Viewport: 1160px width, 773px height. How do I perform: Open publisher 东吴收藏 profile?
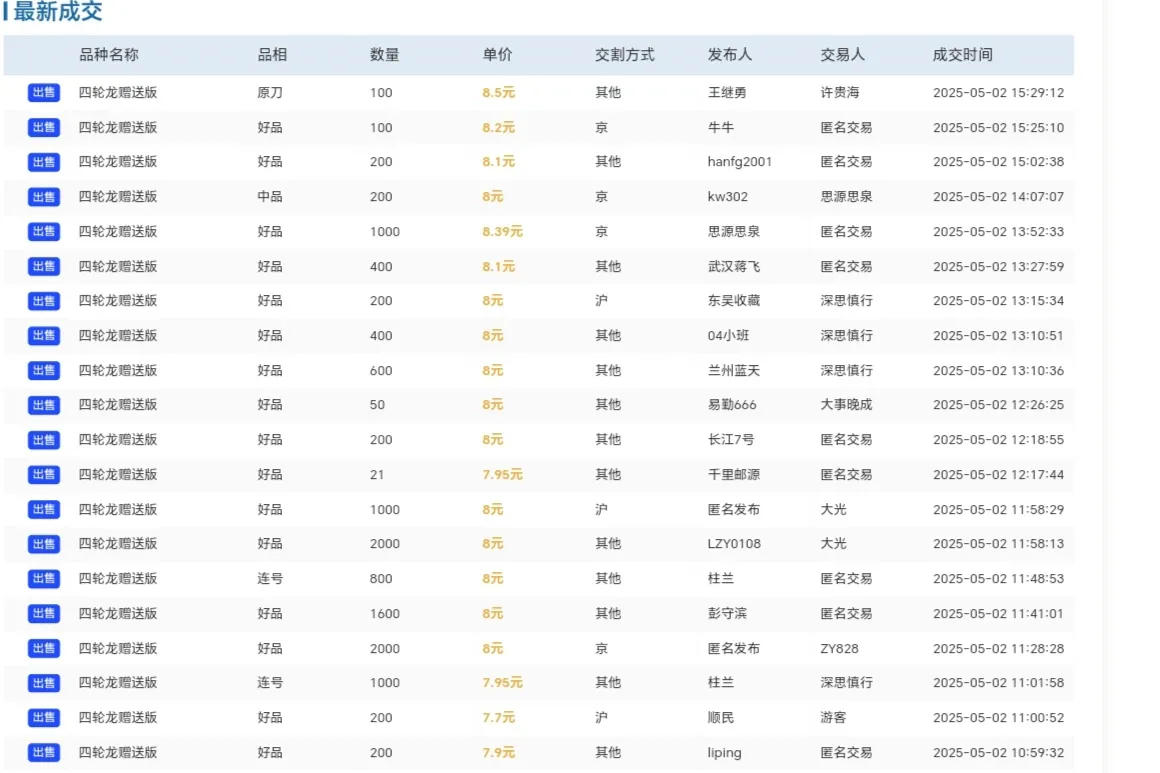(x=733, y=301)
